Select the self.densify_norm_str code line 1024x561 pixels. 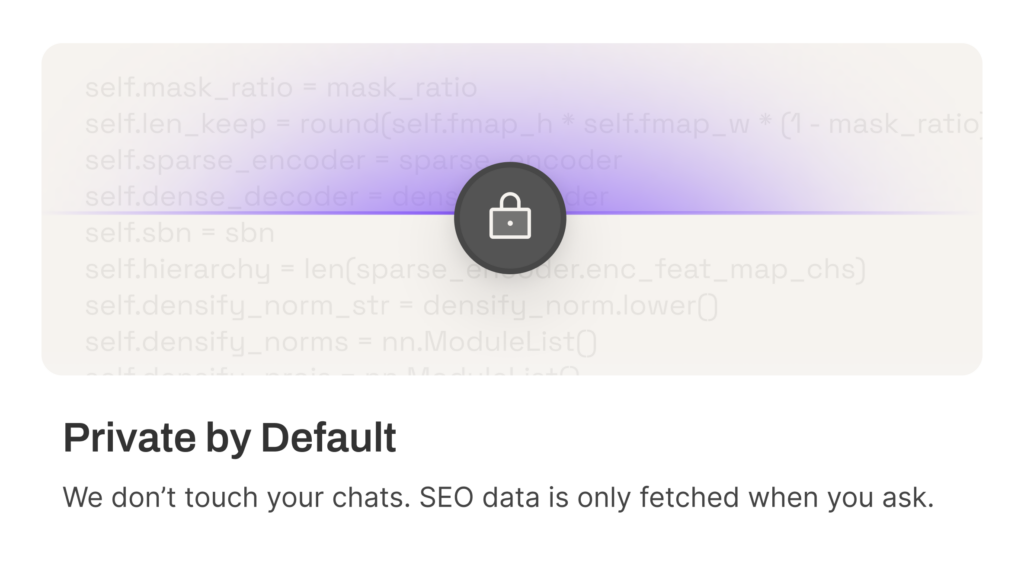point(401,306)
